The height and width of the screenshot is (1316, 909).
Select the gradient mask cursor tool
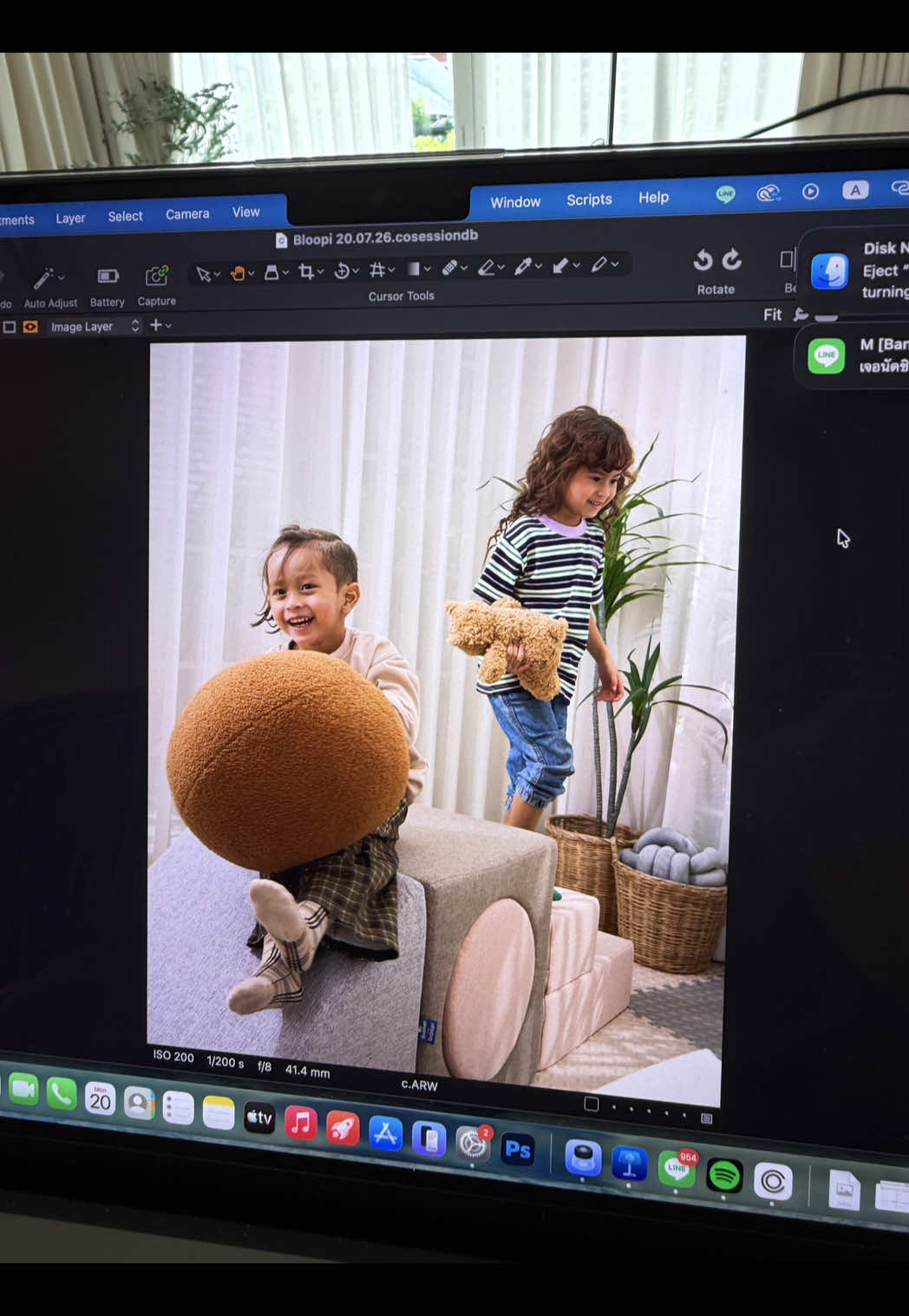pyautogui.click(x=414, y=269)
